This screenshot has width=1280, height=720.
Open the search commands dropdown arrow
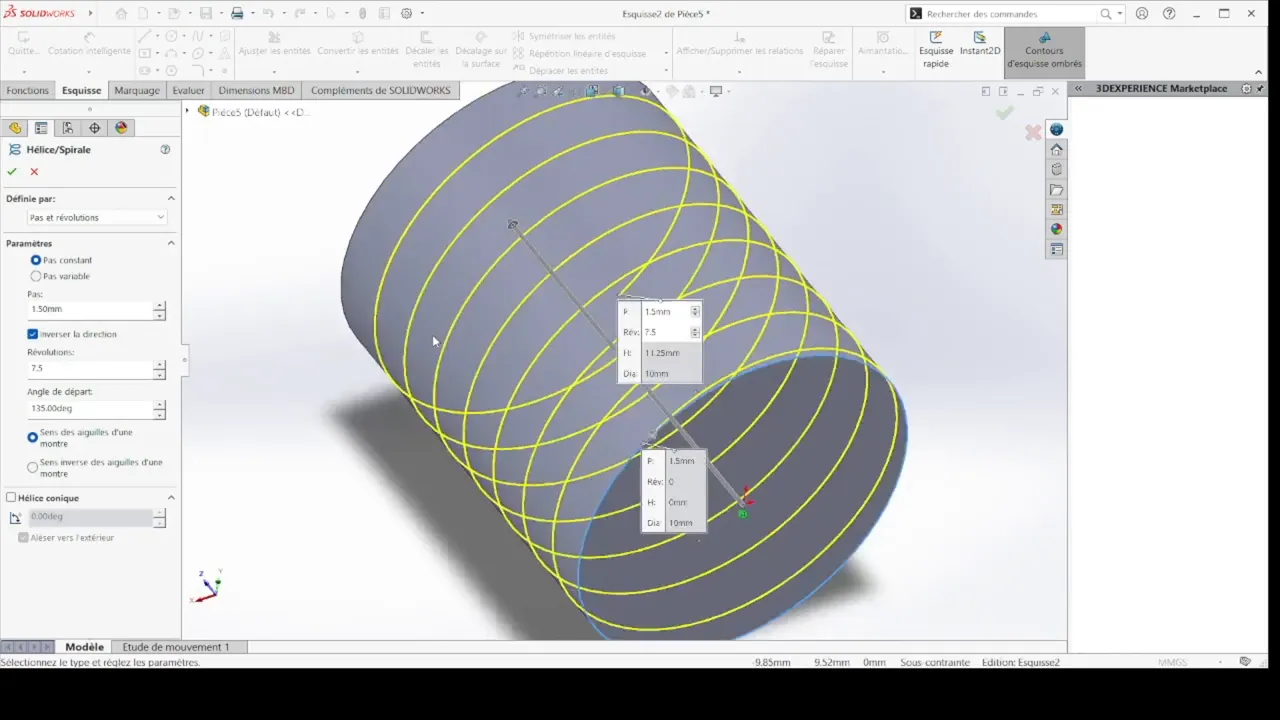coord(1120,14)
